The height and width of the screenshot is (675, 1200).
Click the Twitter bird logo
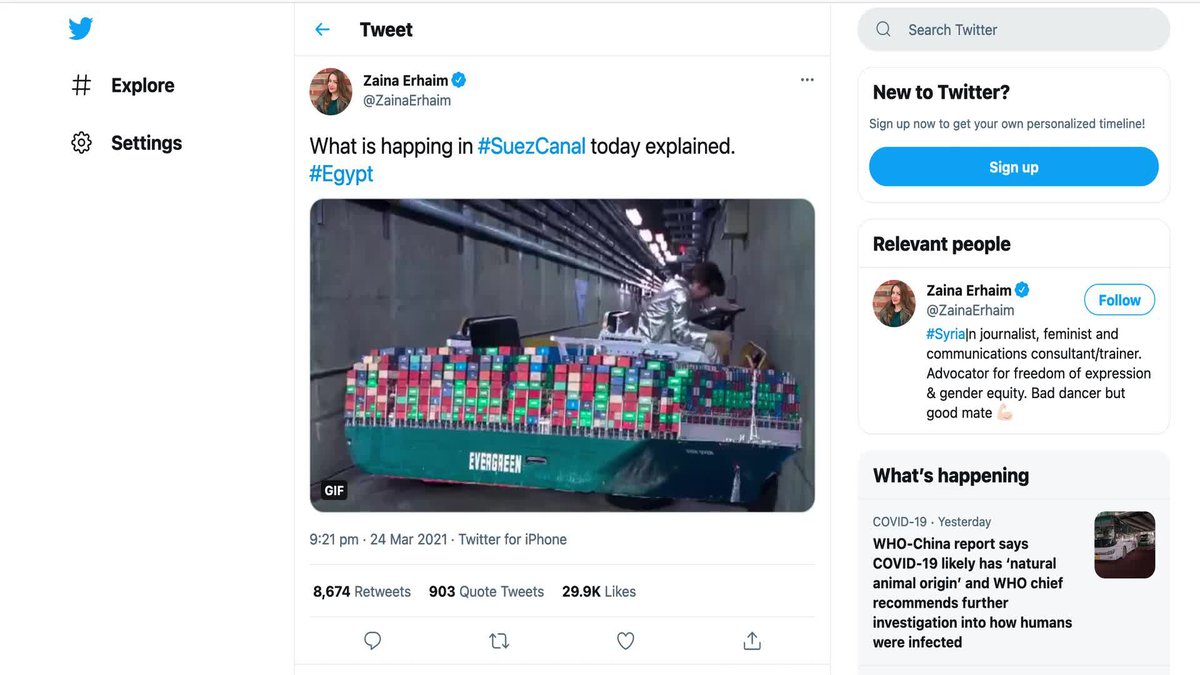click(x=80, y=28)
